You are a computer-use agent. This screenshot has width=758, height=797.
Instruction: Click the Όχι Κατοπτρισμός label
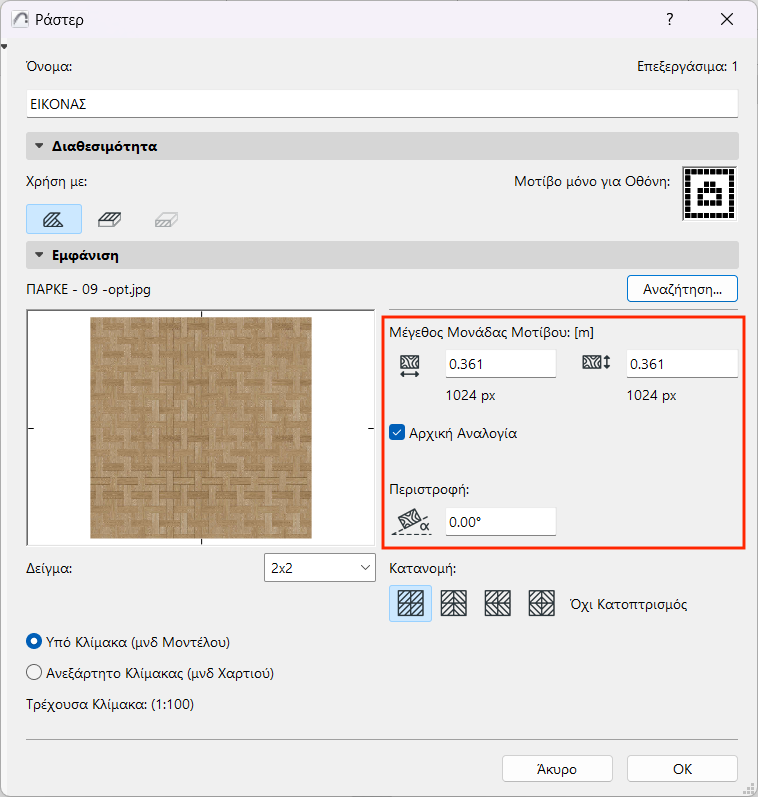click(628, 604)
